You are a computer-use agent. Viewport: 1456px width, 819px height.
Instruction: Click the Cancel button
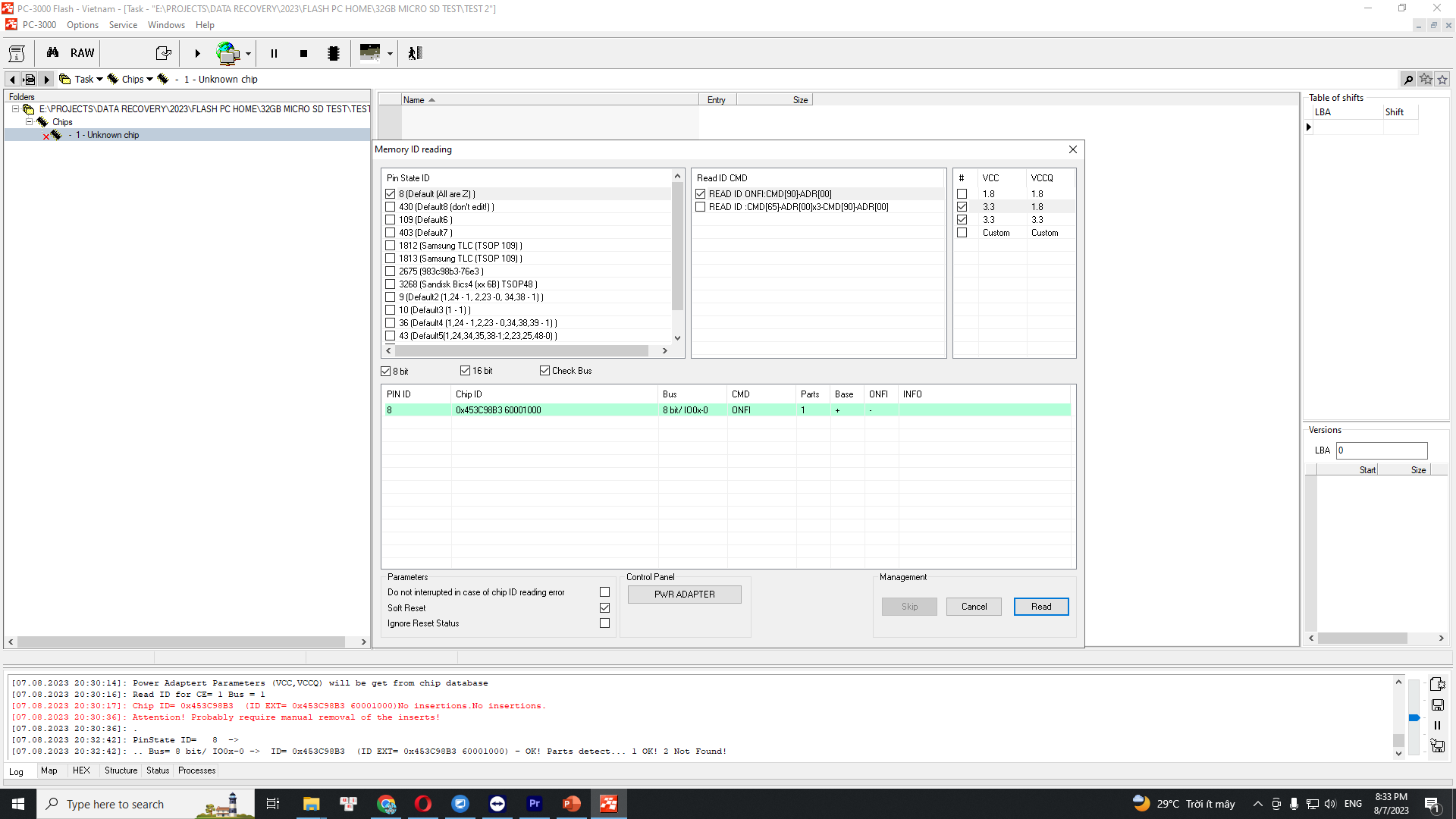click(974, 607)
